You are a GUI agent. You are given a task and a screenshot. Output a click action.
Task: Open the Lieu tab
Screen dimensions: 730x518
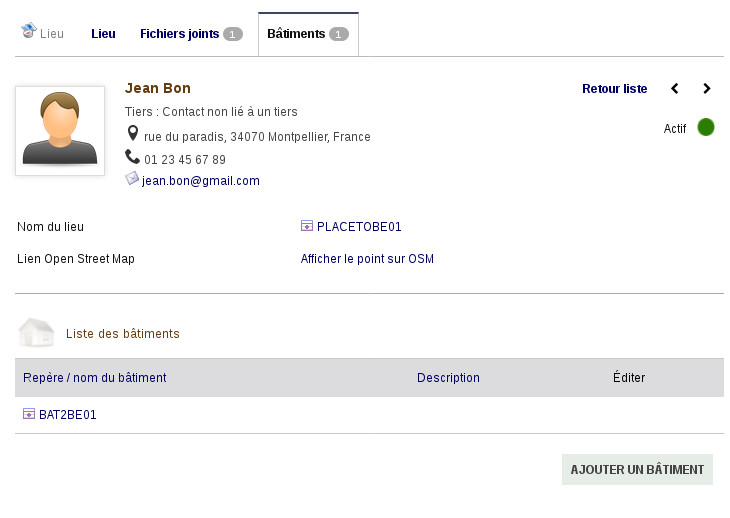[x=103, y=34]
